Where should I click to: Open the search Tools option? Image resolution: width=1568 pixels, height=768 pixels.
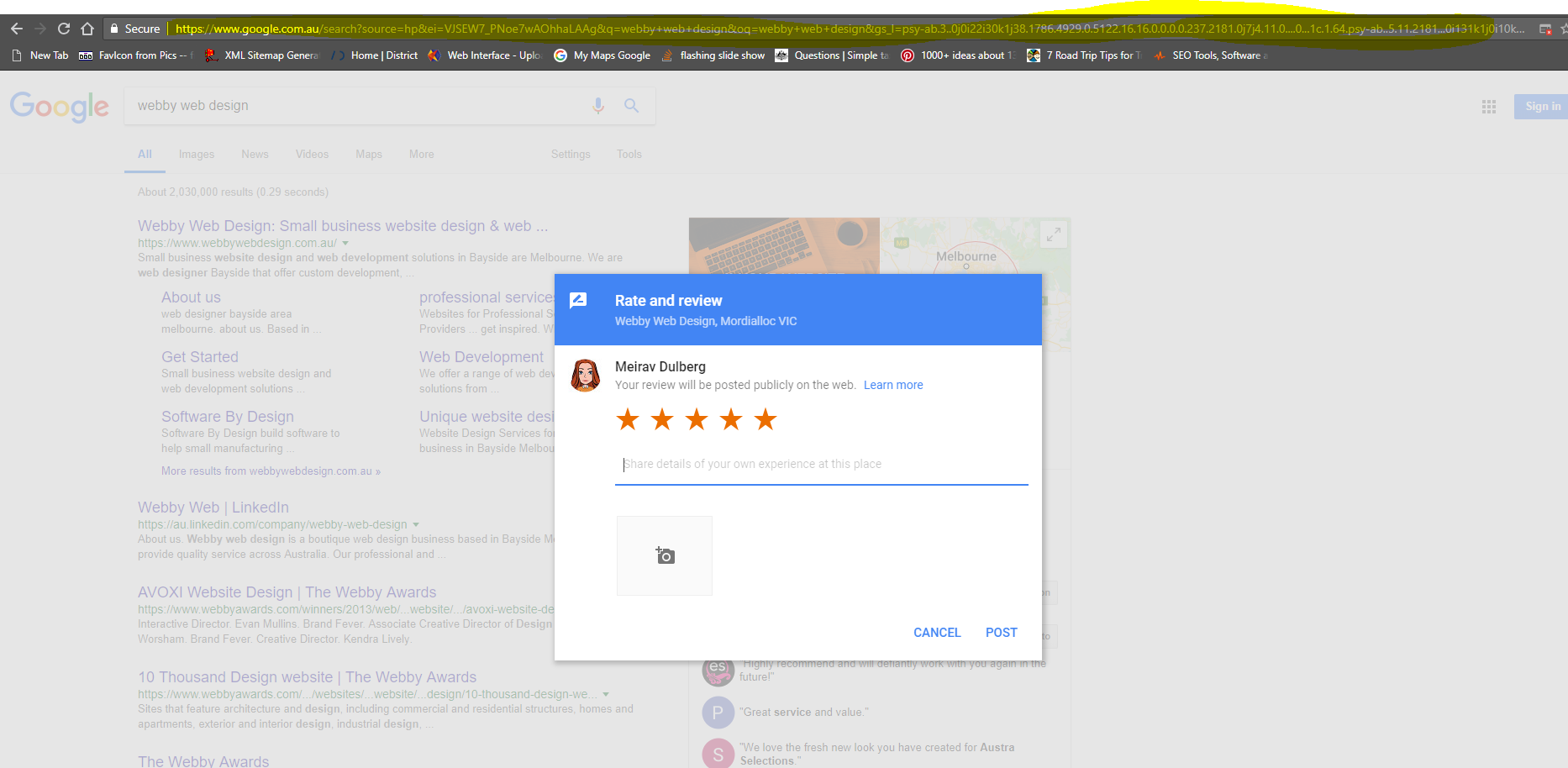(x=629, y=155)
